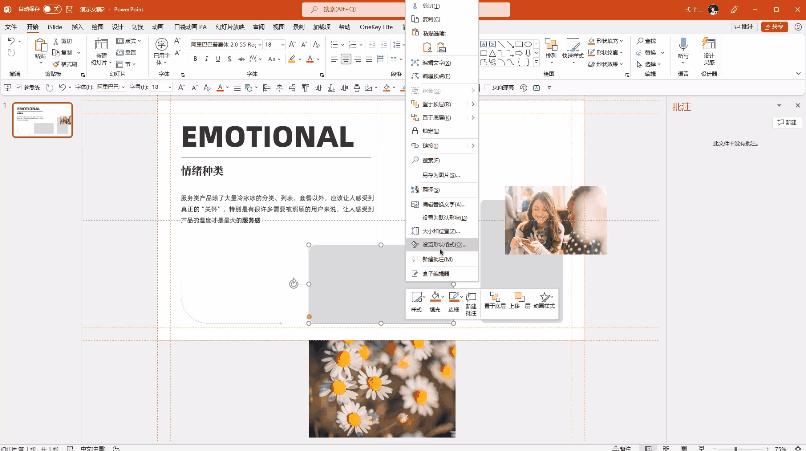Click the Comments button in the top right
Screen dimensions: 806x451
click(x=743, y=27)
